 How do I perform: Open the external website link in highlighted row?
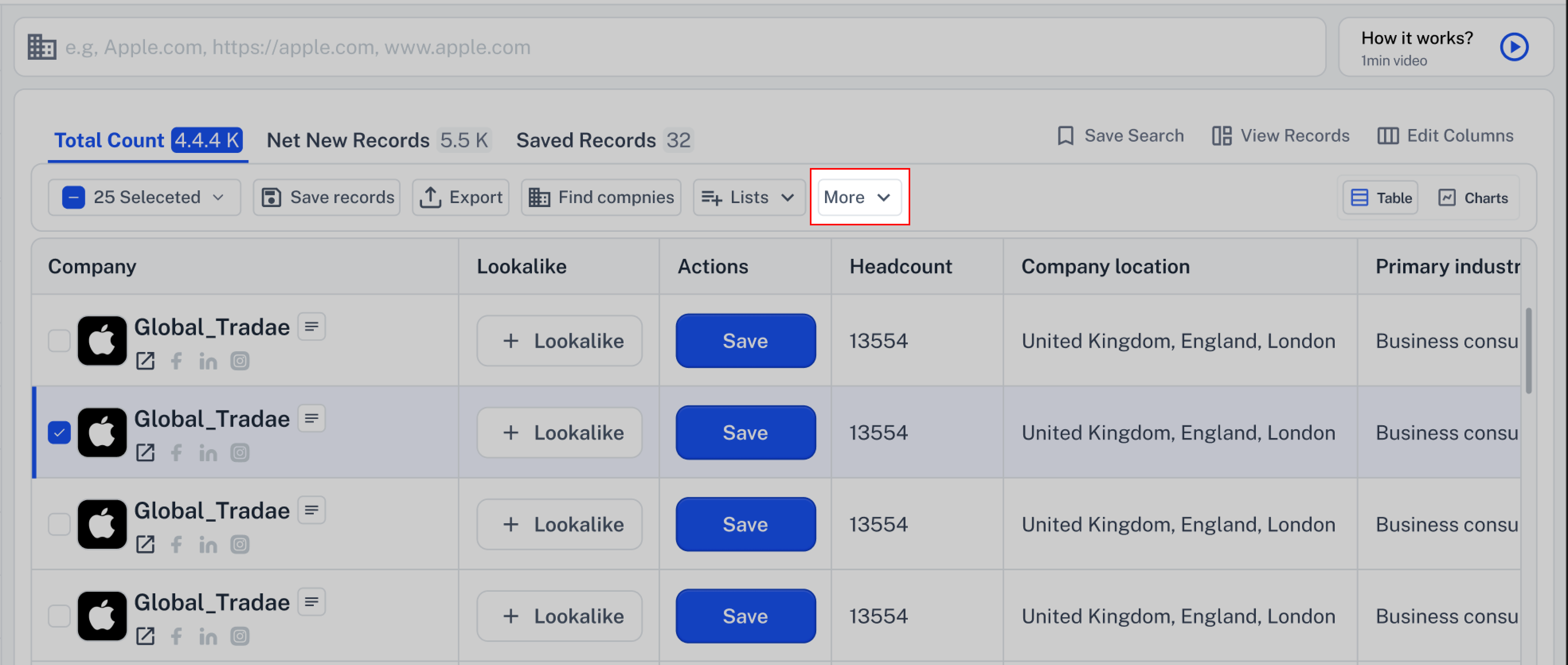145,452
